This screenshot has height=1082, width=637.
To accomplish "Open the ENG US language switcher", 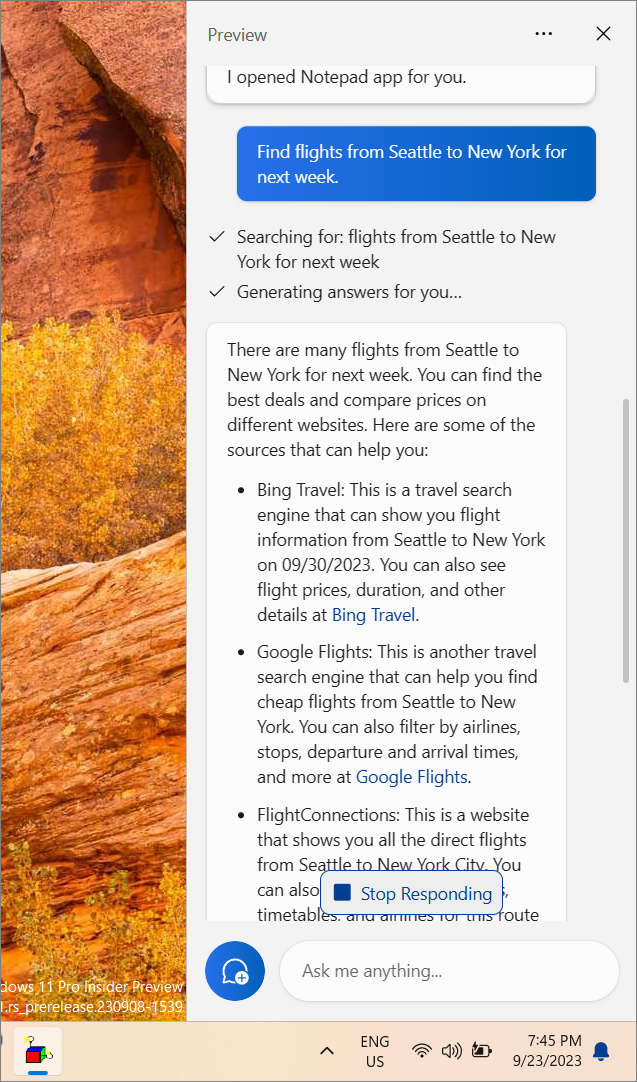I will pyautogui.click(x=374, y=1051).
